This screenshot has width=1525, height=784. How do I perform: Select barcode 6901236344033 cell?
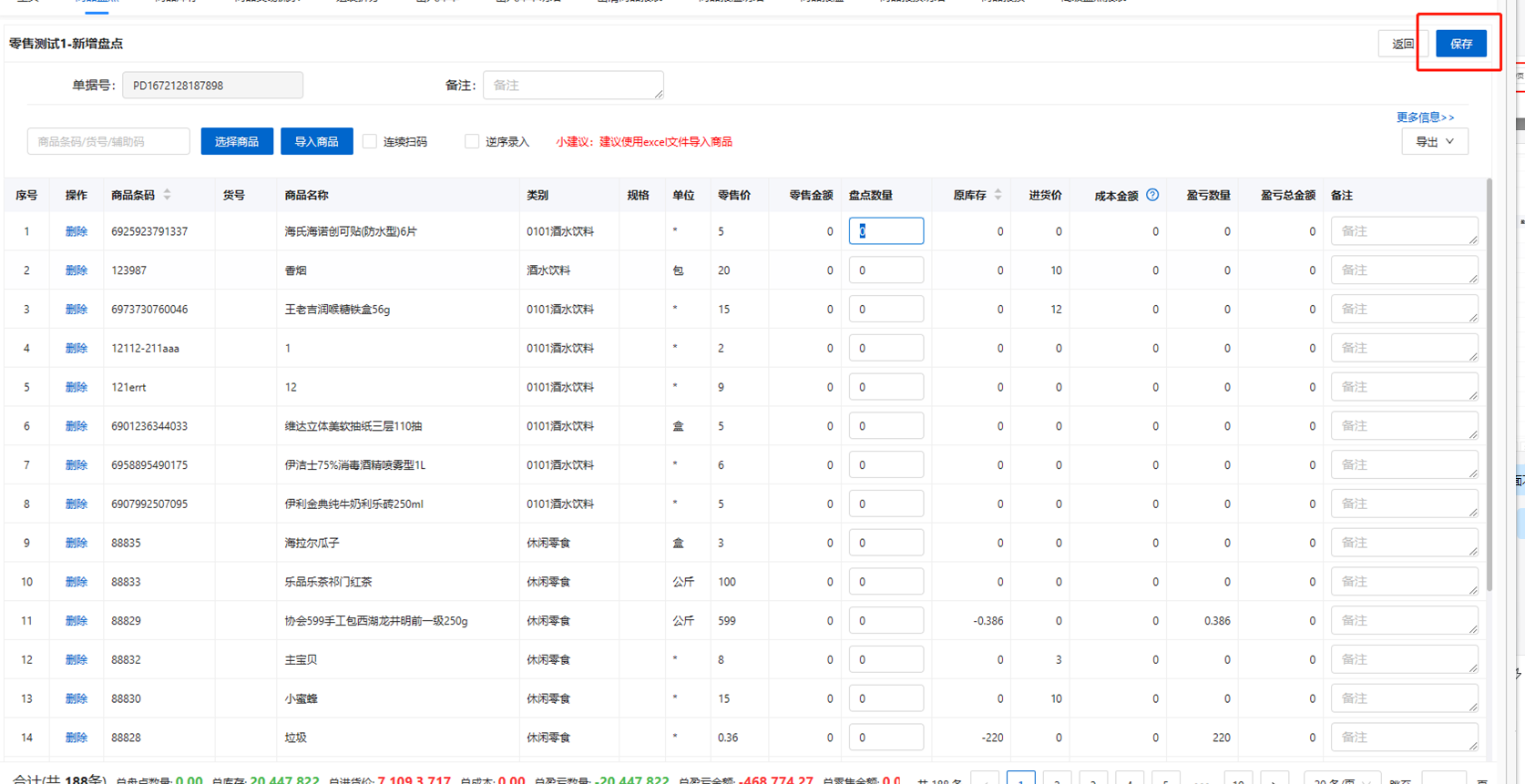click(149, 426)
